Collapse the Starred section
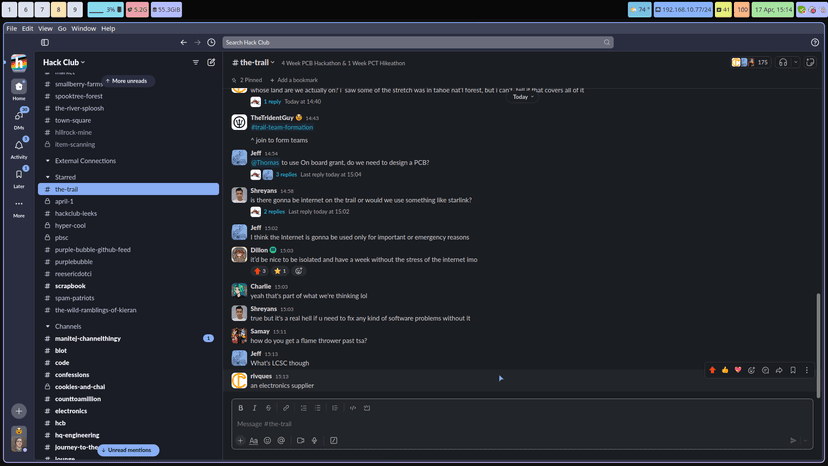The image size is (828, 466). 48,177
